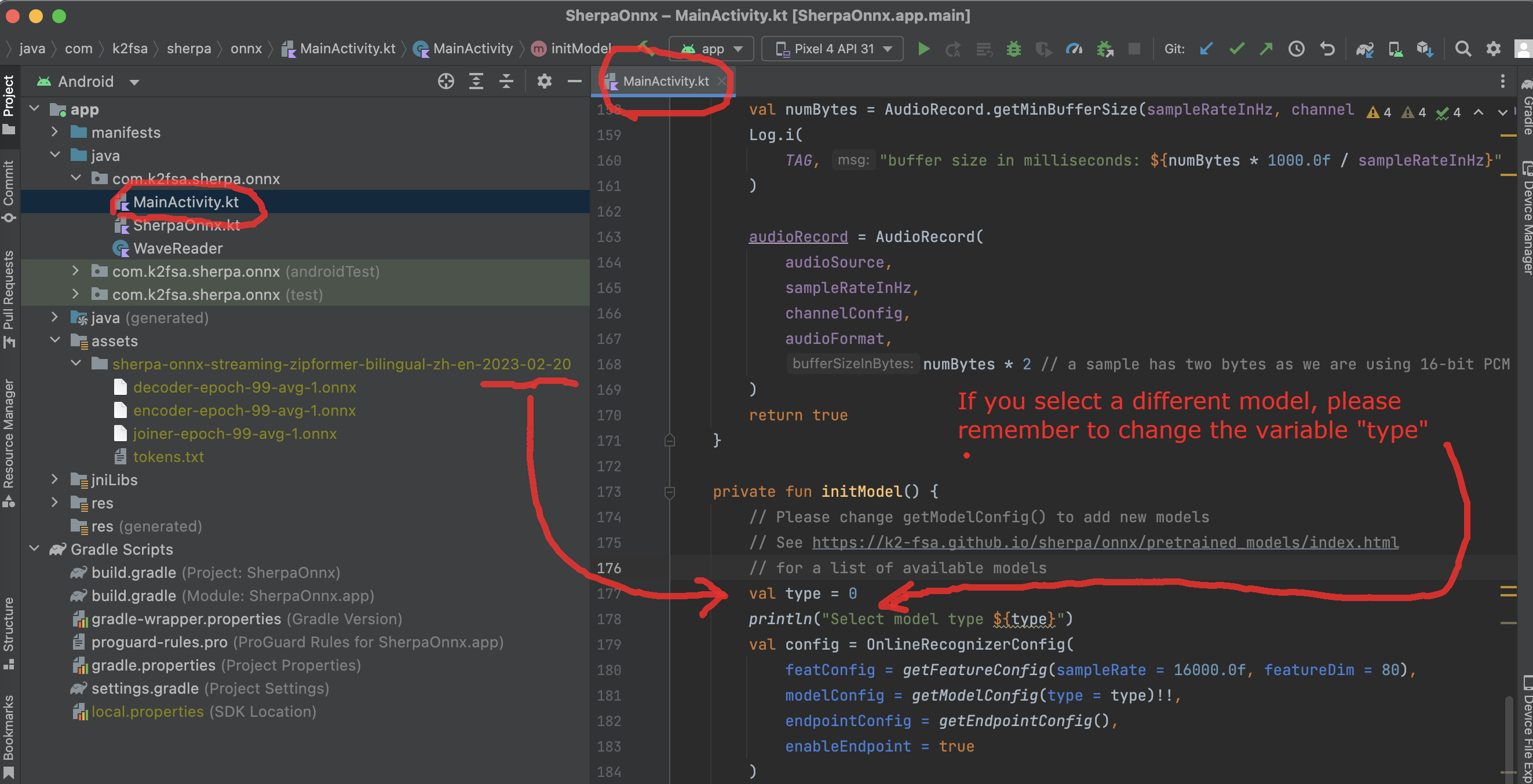This screenshot has height=784, width=1533.
Task: Expand the manifests folder
Action: click(54, 131)
